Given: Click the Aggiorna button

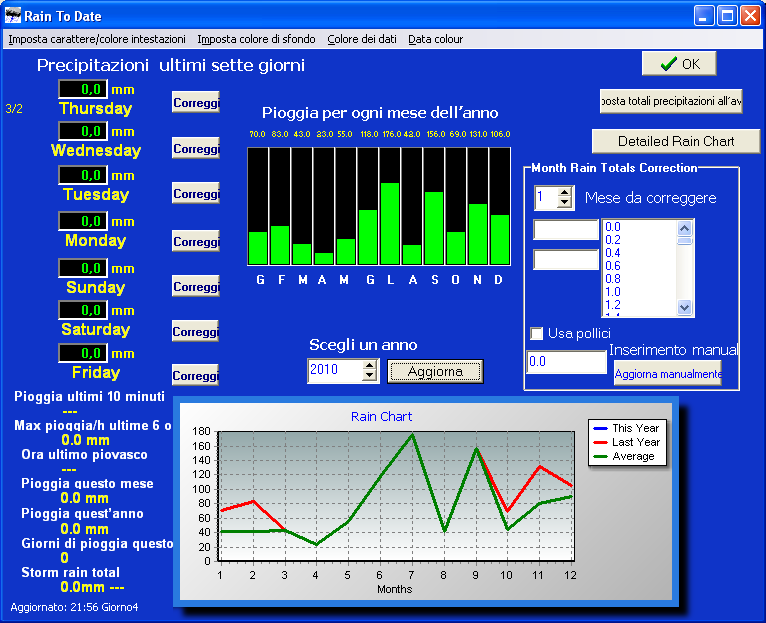Looking at the screenshot, I should pyautogui.click(x=435, y=372).
